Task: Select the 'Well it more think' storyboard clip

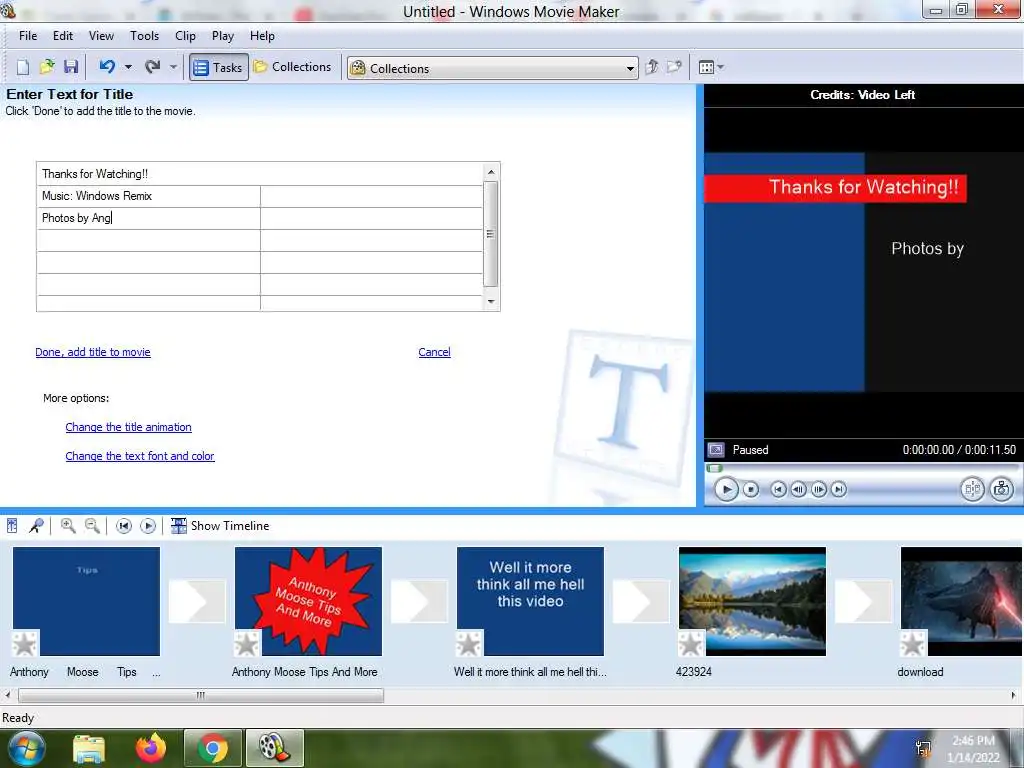Action: click(x=530, y=601)
